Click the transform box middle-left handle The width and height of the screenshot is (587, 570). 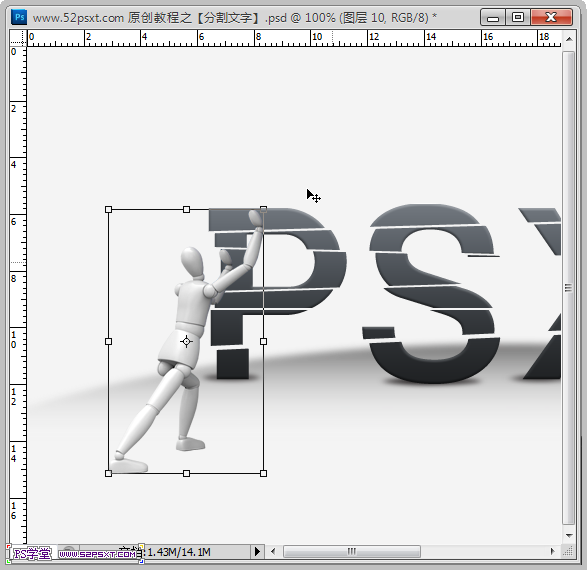point(109,341)
